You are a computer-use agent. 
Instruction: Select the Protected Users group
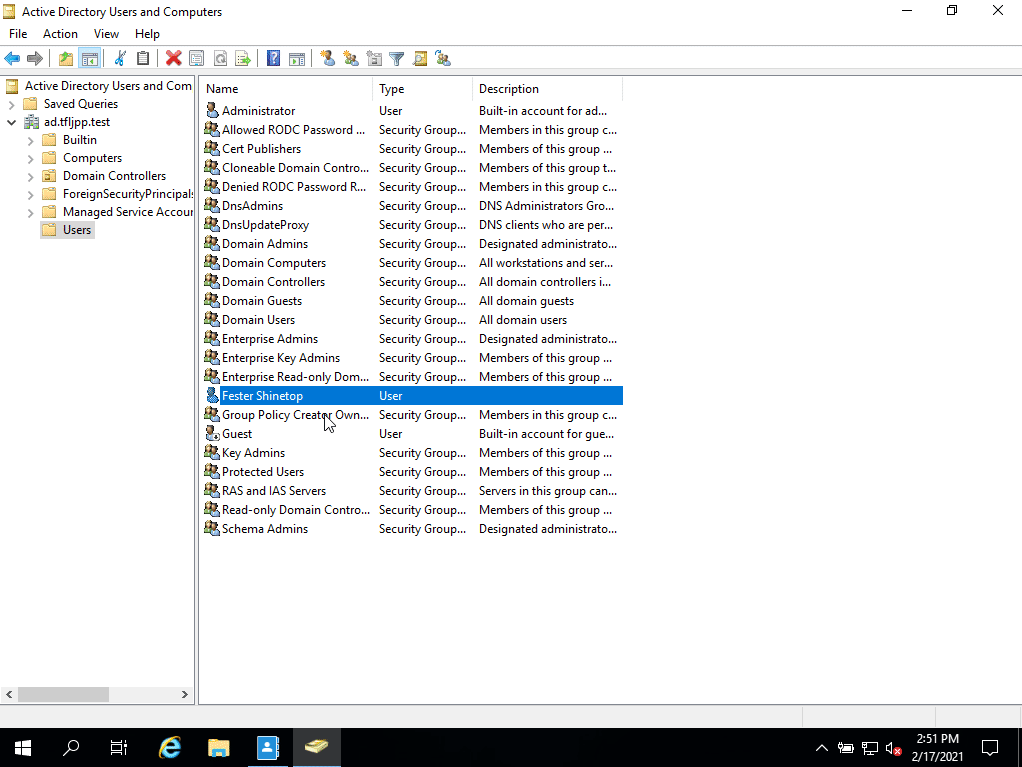tap(263, 472)
